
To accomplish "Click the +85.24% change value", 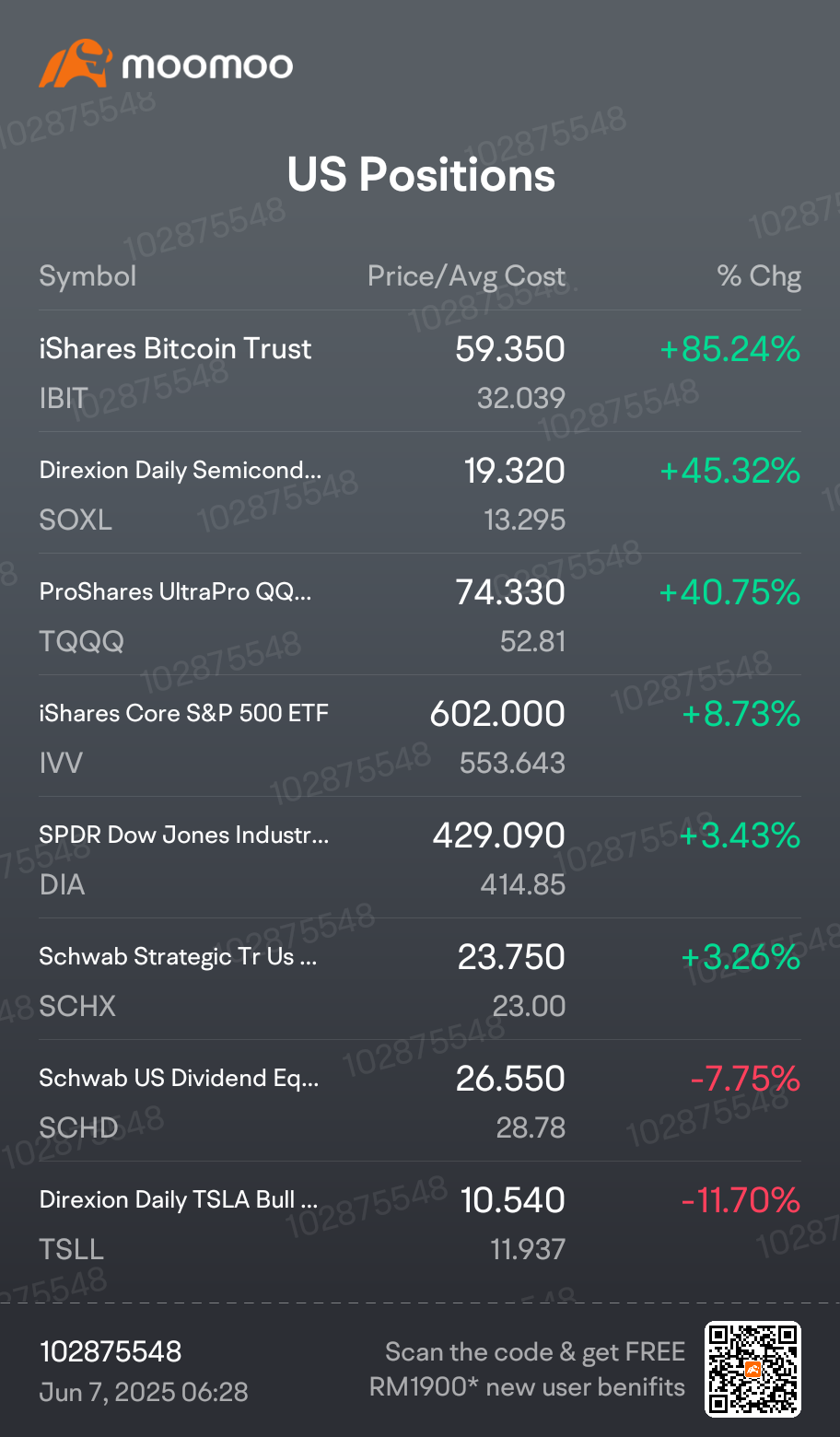I will click(729, 349).
